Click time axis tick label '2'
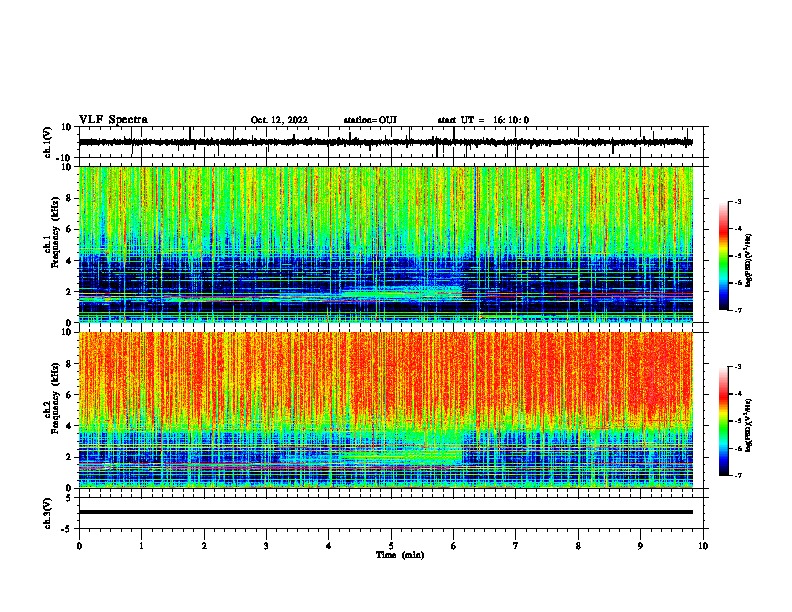792x612 pixels. [204, 546]
